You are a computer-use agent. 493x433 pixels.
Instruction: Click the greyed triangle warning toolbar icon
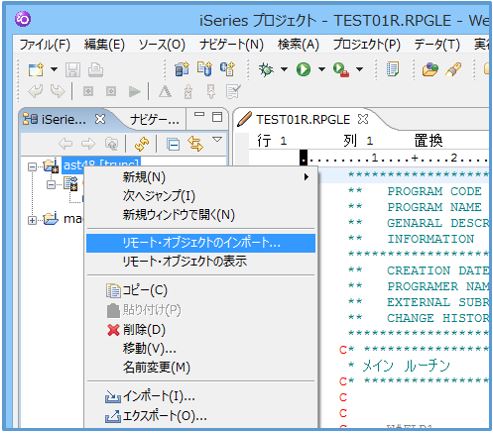[x=165, y=91]
